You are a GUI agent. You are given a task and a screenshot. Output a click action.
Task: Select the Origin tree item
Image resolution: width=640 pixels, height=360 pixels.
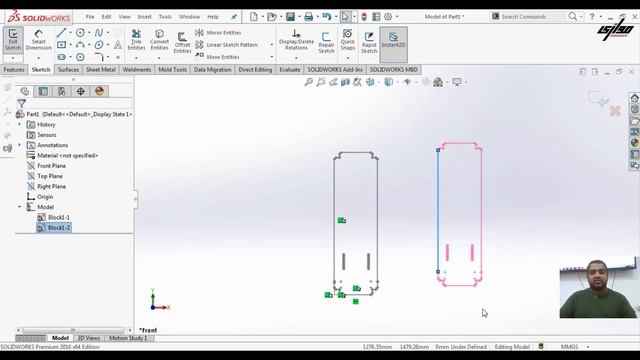[40, 197]
